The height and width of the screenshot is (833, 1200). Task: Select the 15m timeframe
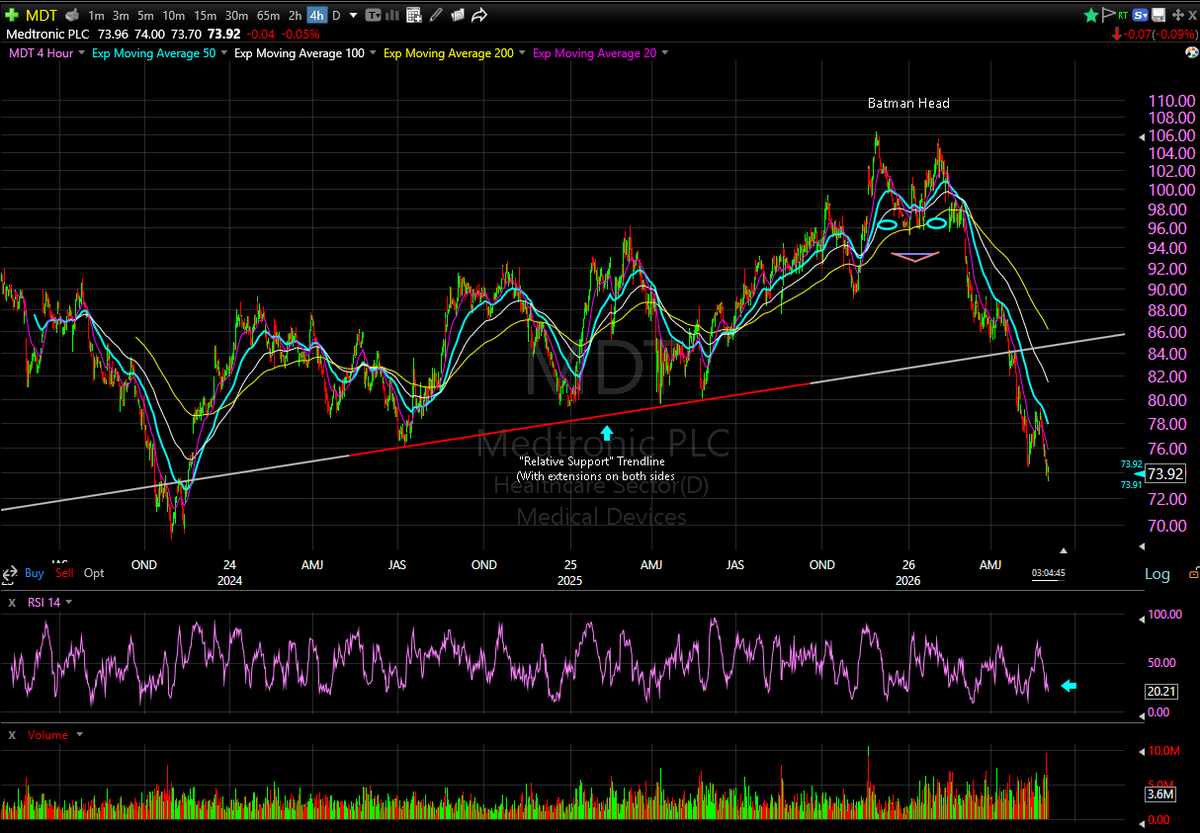click(x=206, y=15)
